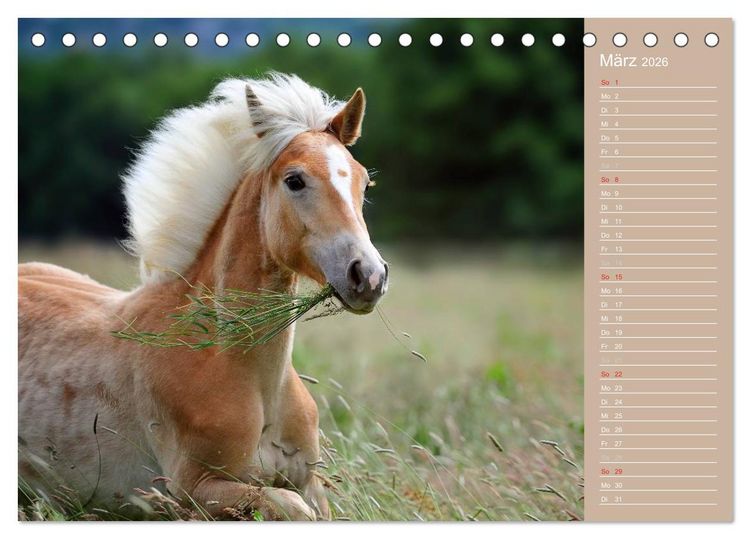
Task: Select the red So 8 row
Action: (x=658, y=180)
